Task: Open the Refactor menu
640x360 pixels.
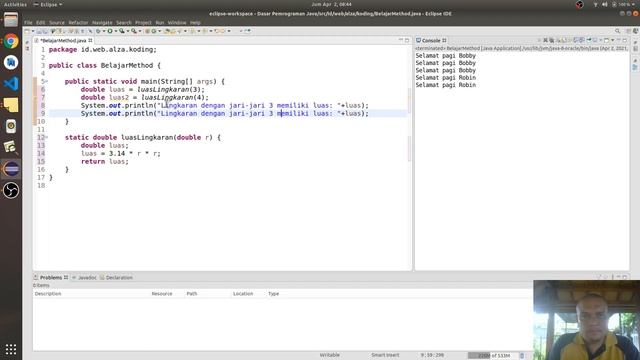Action: [x=78, y=22]
